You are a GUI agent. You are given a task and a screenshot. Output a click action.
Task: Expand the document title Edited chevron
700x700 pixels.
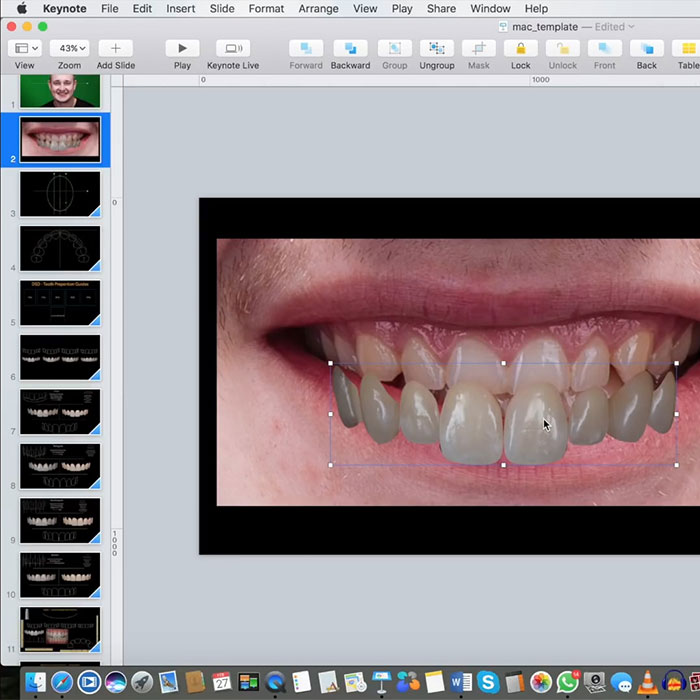tap(631, 27)
